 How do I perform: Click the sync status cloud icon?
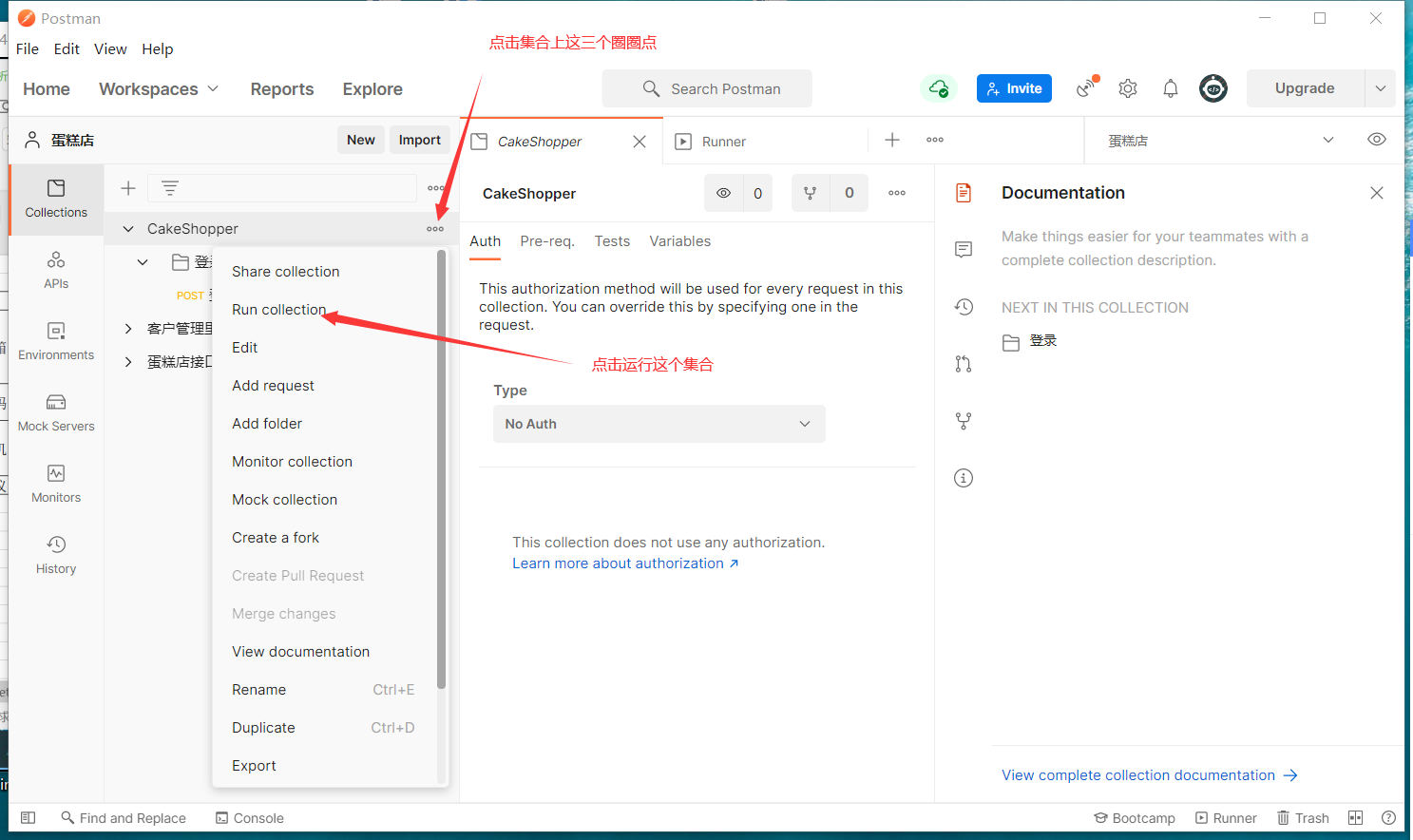point(939,88)
